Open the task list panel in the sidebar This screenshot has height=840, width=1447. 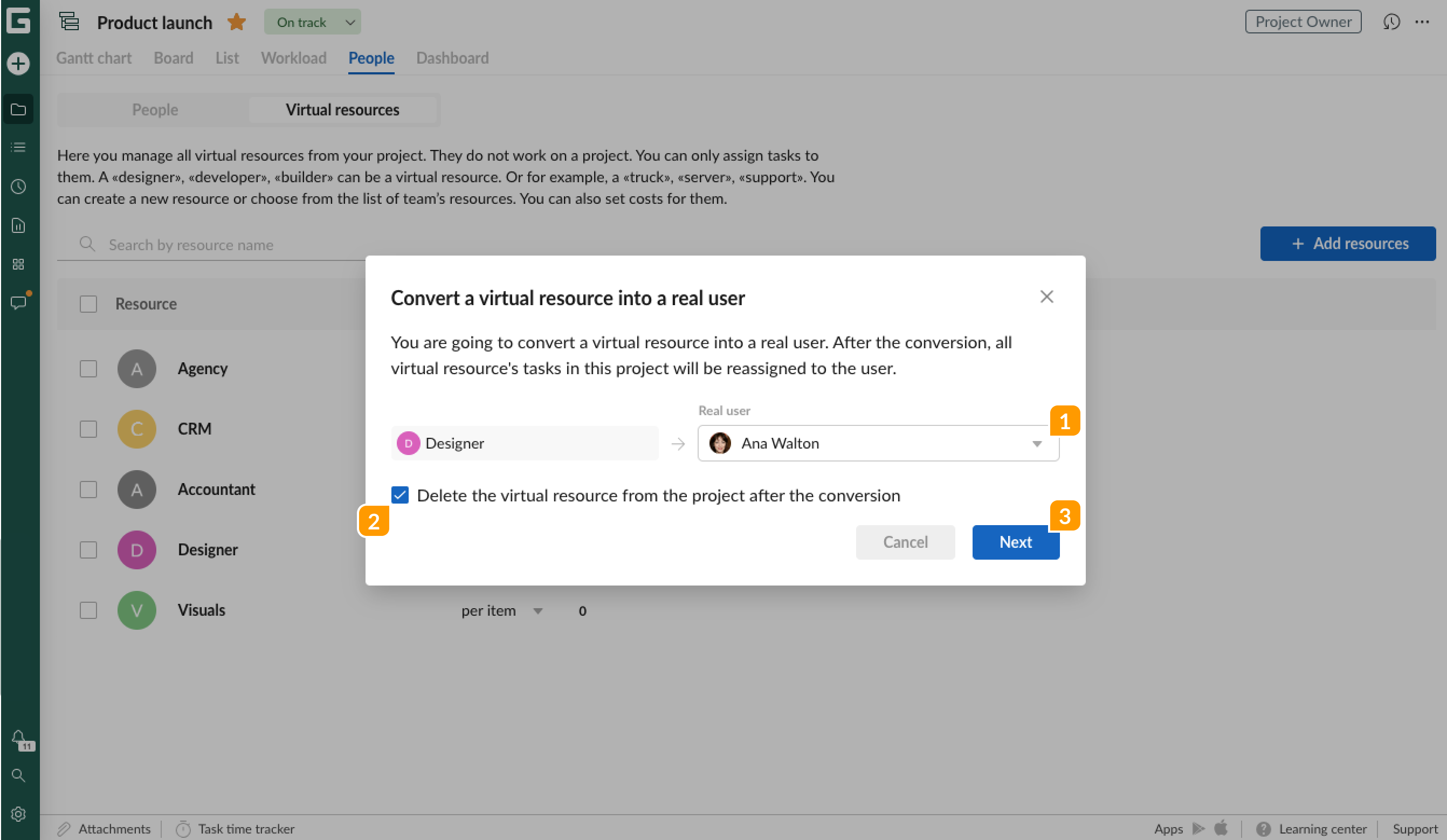19,148
